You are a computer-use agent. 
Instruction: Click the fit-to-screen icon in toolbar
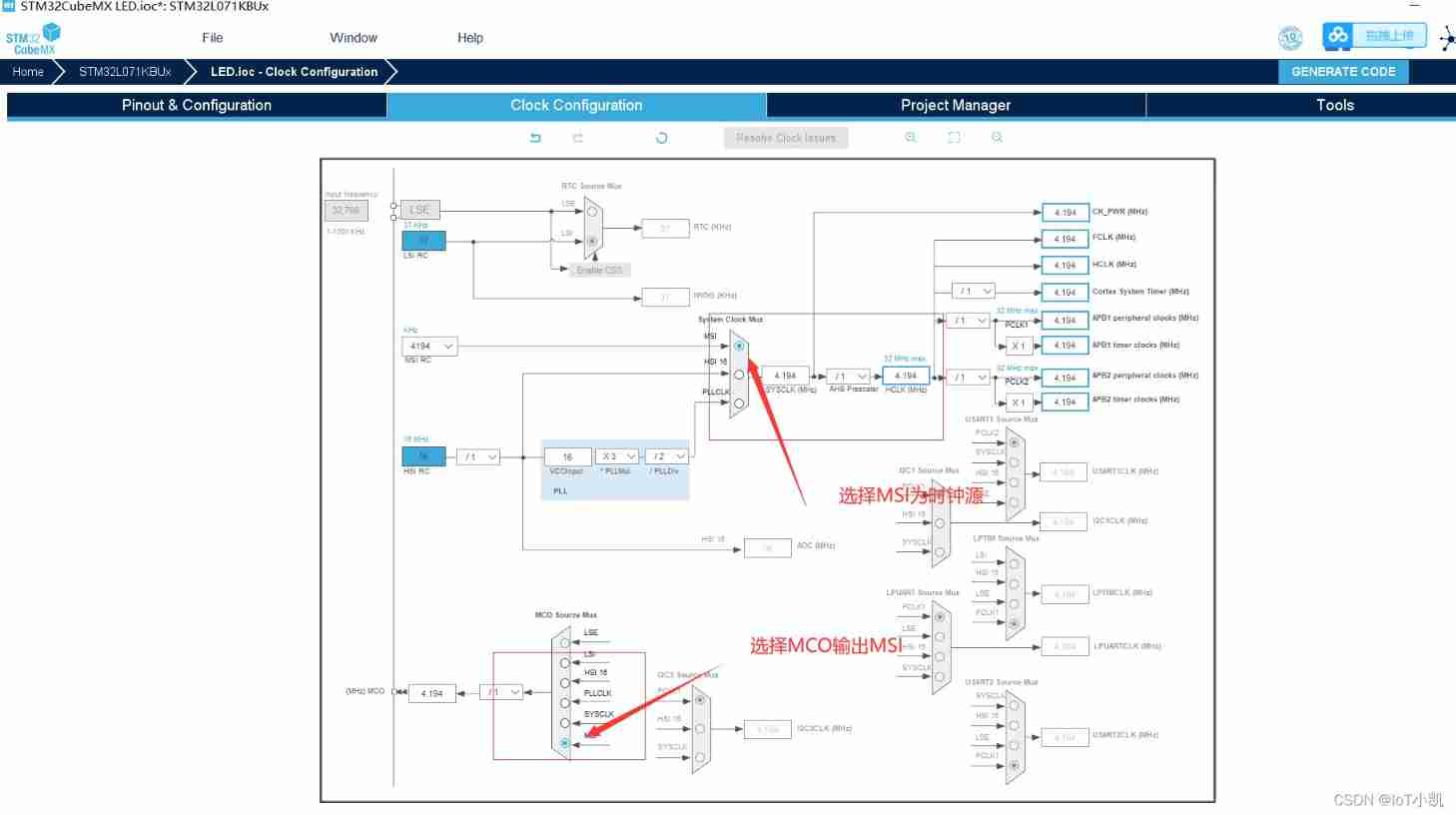(955, 138)
